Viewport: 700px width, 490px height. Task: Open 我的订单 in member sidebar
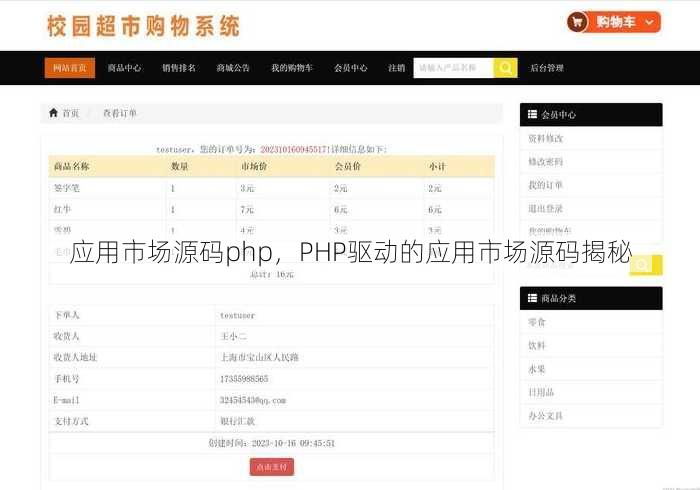tap(546, 185)
